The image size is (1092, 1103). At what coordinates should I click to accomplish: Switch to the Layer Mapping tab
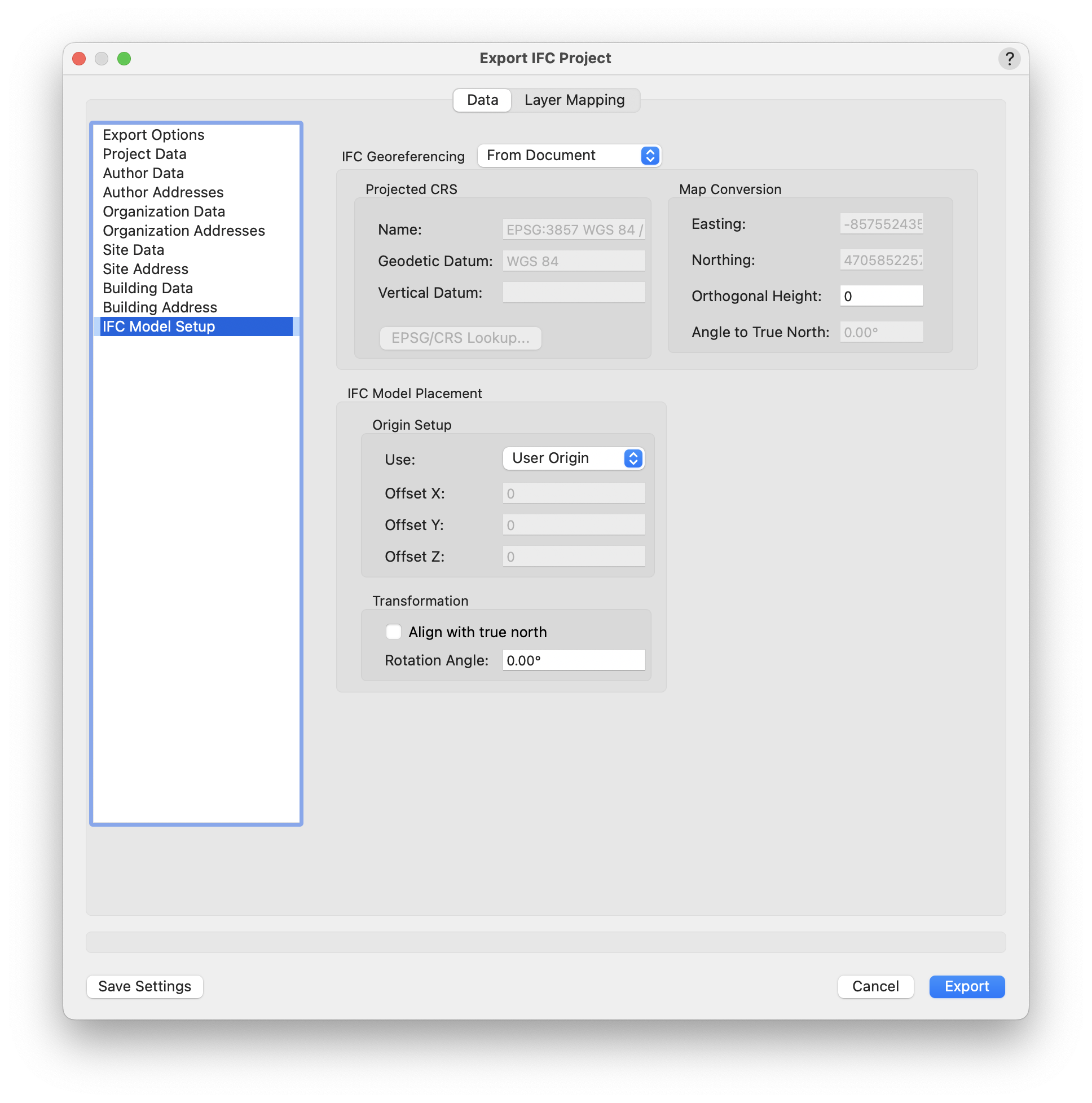pos(575,100)
